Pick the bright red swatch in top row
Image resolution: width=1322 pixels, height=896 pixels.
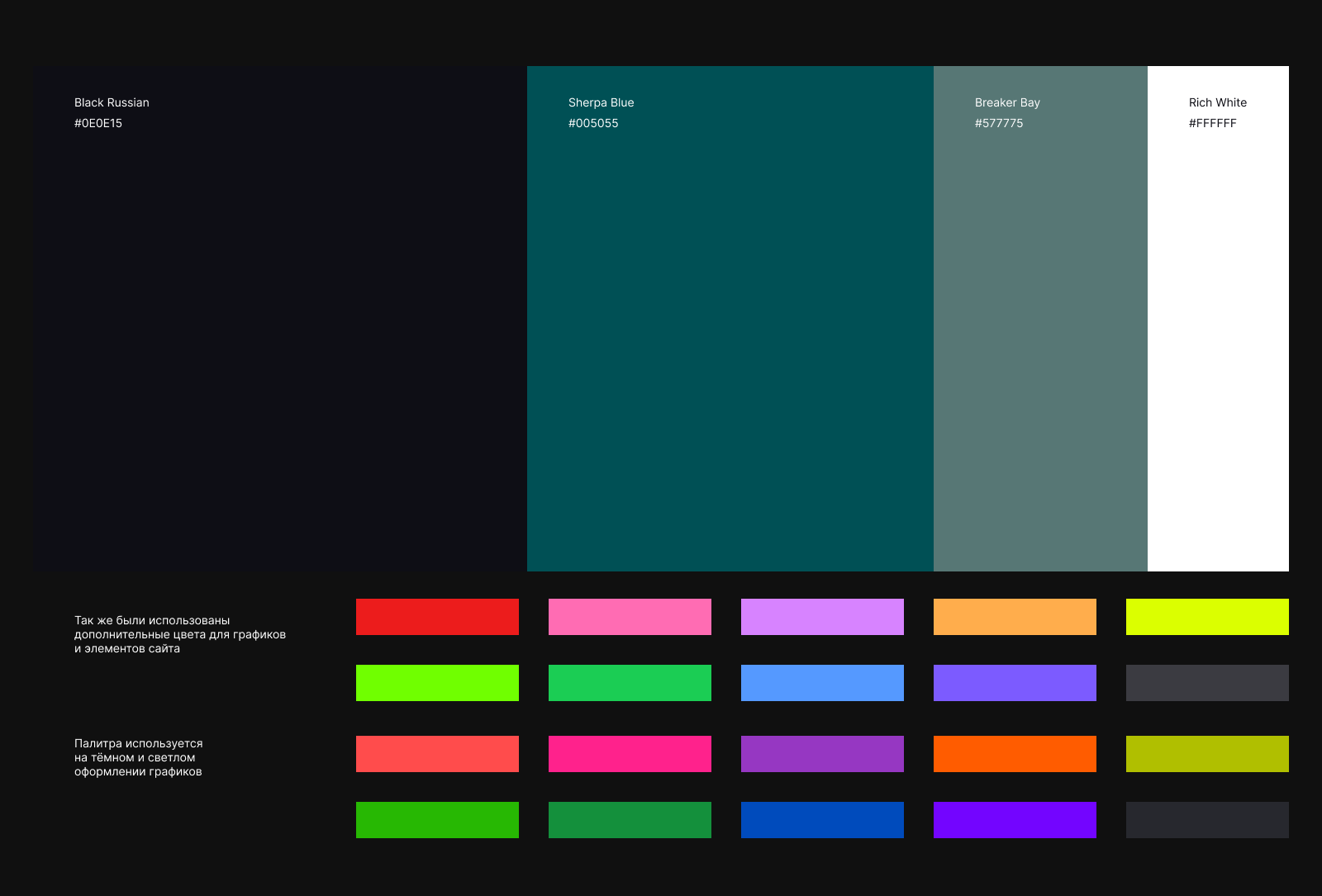pyautogui.click(x=437, y=617)
